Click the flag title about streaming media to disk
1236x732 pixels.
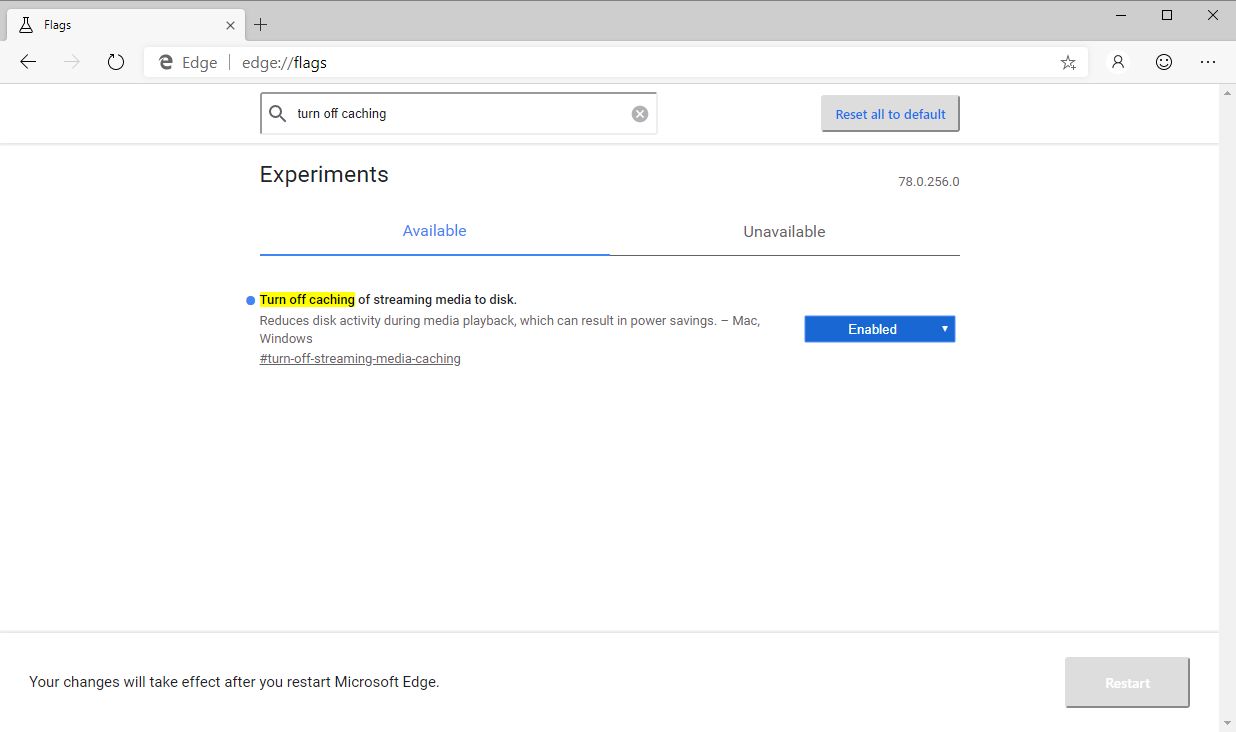[x=388, y=299]
